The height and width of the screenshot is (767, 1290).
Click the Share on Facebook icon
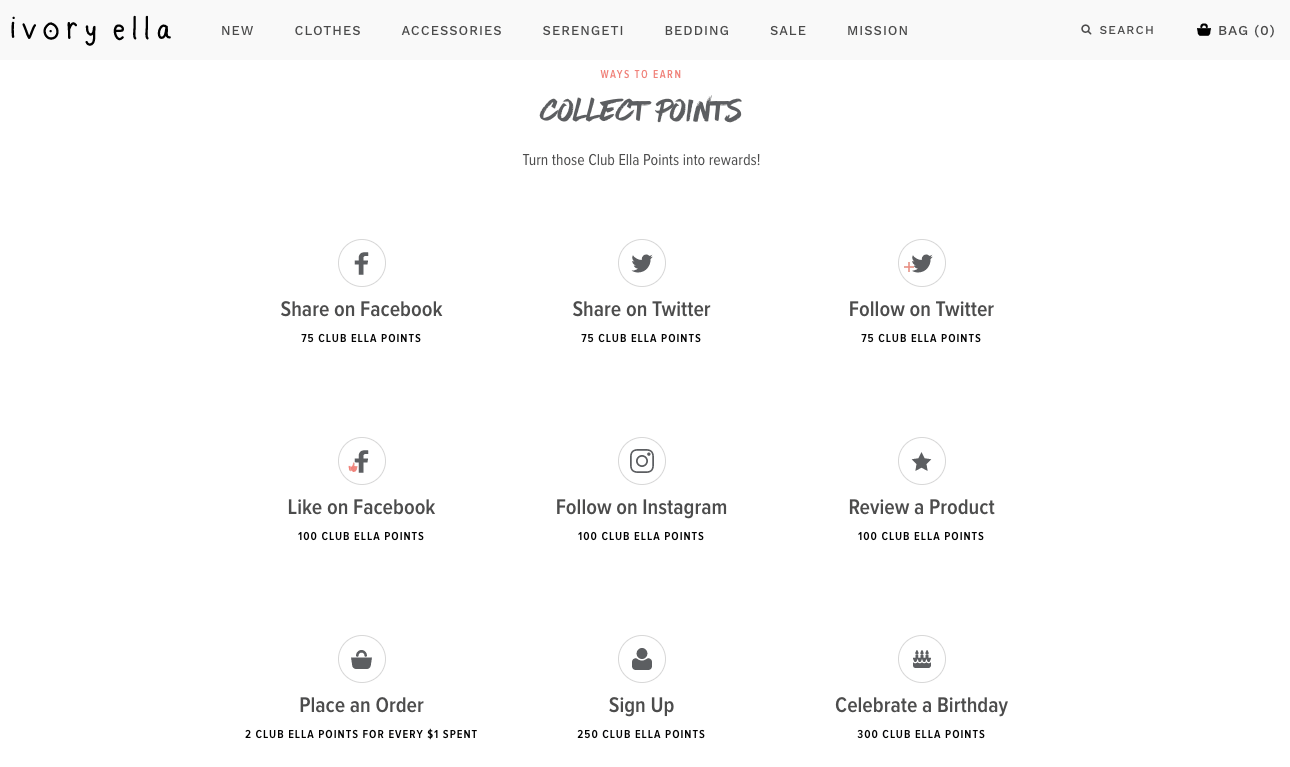(x=361, y=263)
